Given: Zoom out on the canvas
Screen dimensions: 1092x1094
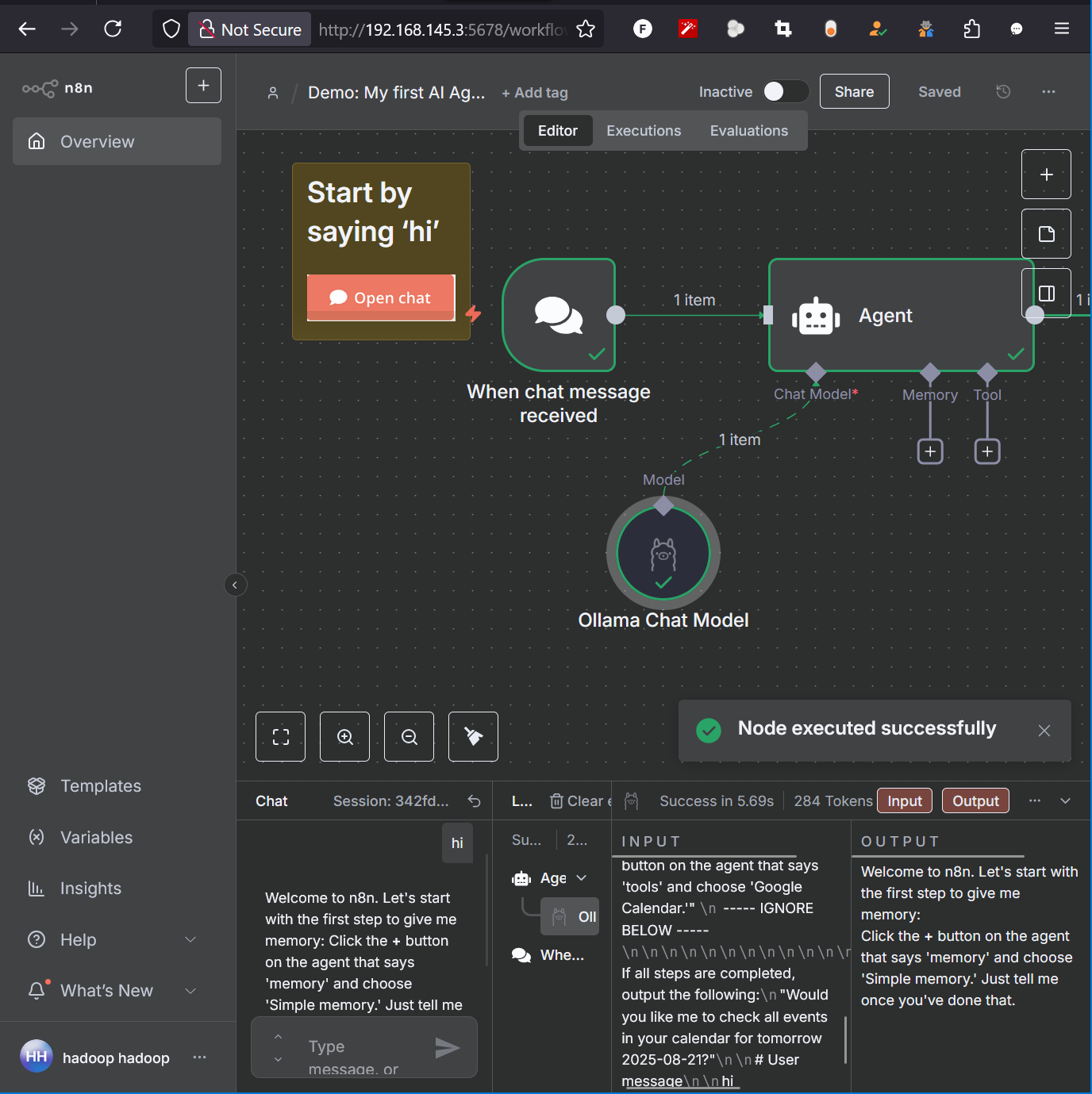Looking at the screenshot, I should click(x=409, y=737).
